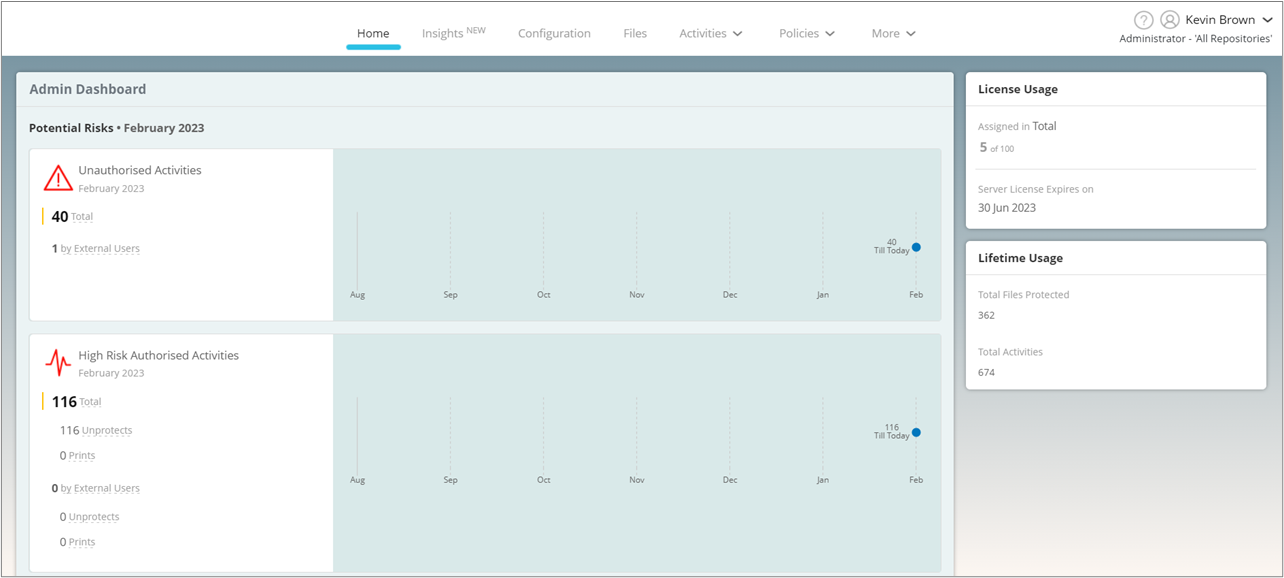Viewport: 1284px width, 578px height.
Task: Click the Feb label on Unauthorised chart
Action: pos(916,295)
